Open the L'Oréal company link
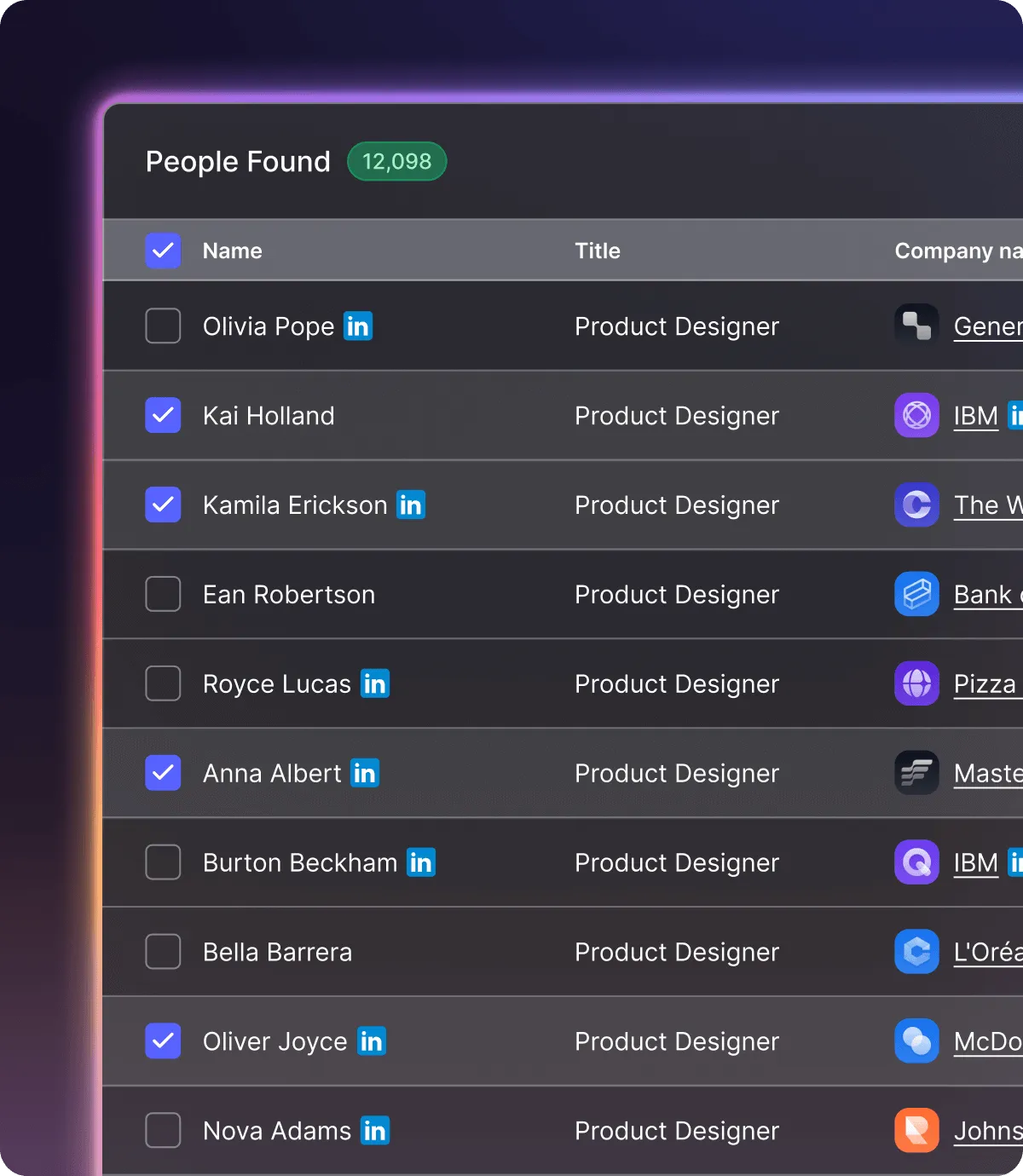Screen dimensions: 1023x1176 pos(988,953)
